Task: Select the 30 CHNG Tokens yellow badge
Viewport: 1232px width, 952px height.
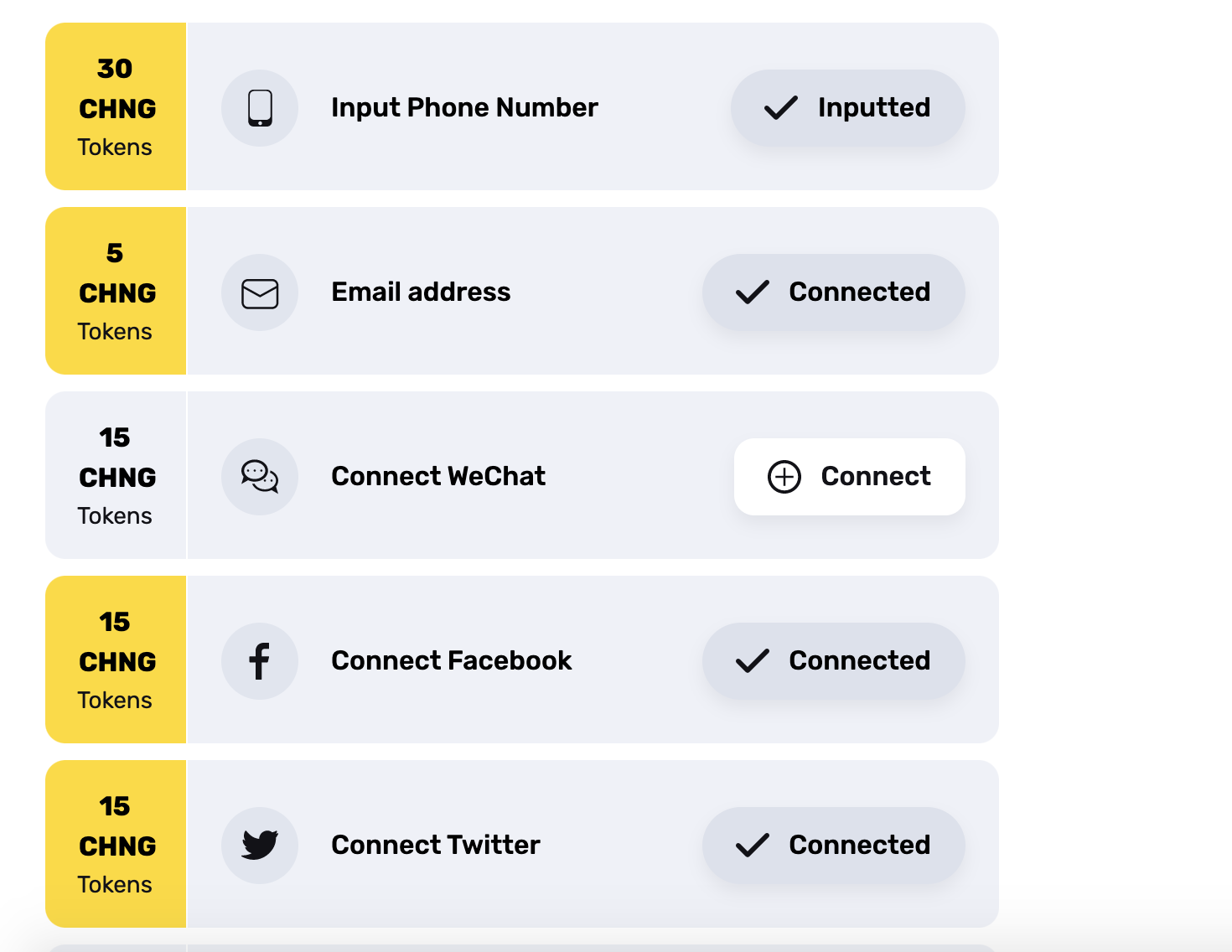Action: (116, 106)
